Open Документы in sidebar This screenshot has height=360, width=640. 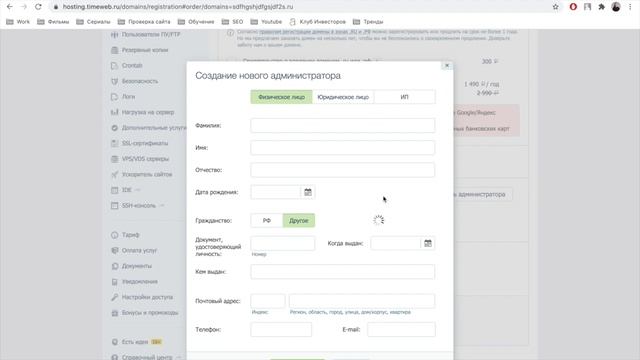coord(131,266)
